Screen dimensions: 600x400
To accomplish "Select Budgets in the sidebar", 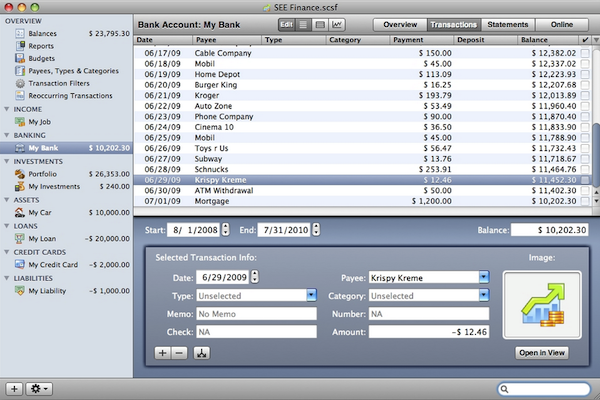I will tap(41, 58).
